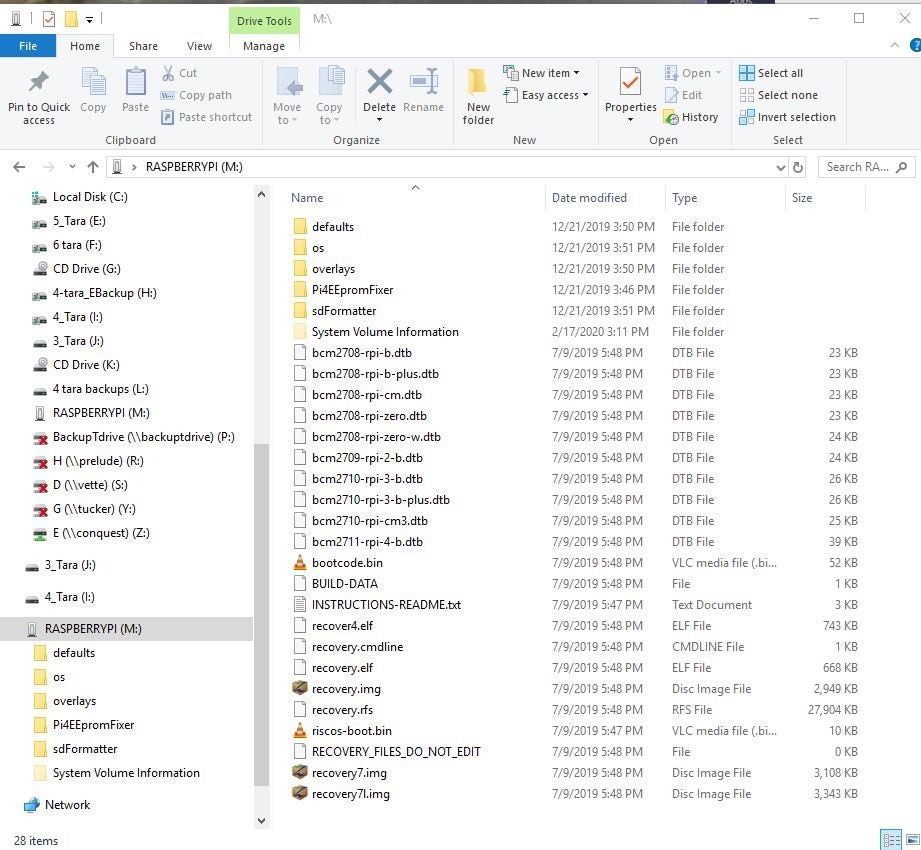
Task: Open address bar history dropdown
Action: tap(781, 167)
